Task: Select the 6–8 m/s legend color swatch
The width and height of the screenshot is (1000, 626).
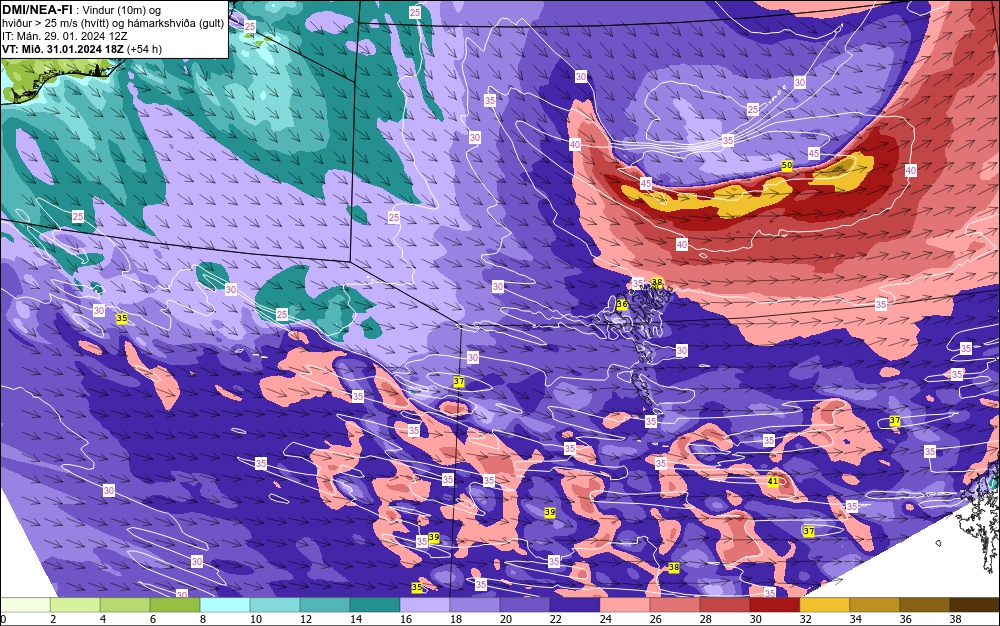Action: pyautogui.click(x=175, y=605)
